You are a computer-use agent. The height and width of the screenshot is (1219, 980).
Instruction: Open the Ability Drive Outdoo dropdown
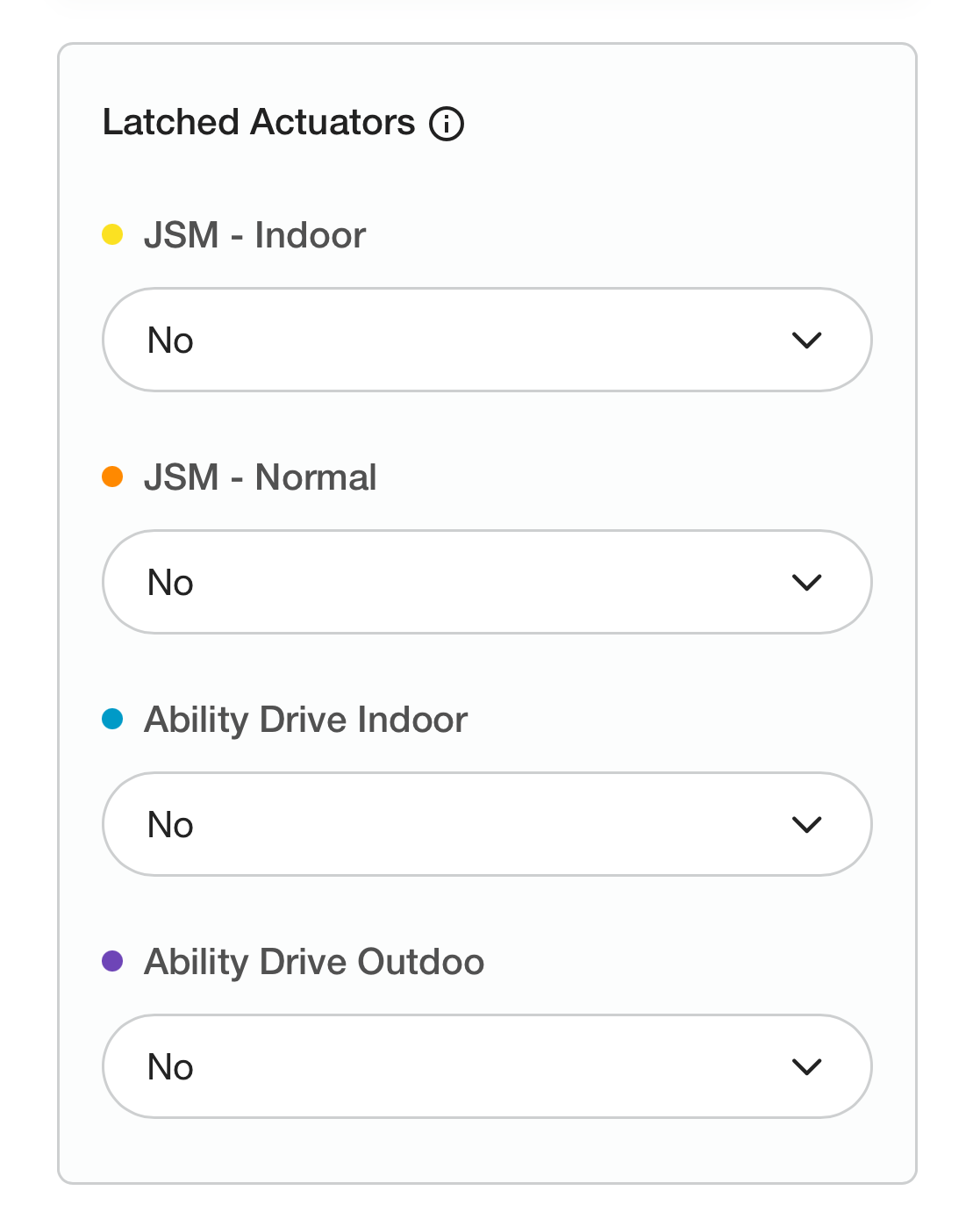pyautogui.click(x=487, y=1066)
